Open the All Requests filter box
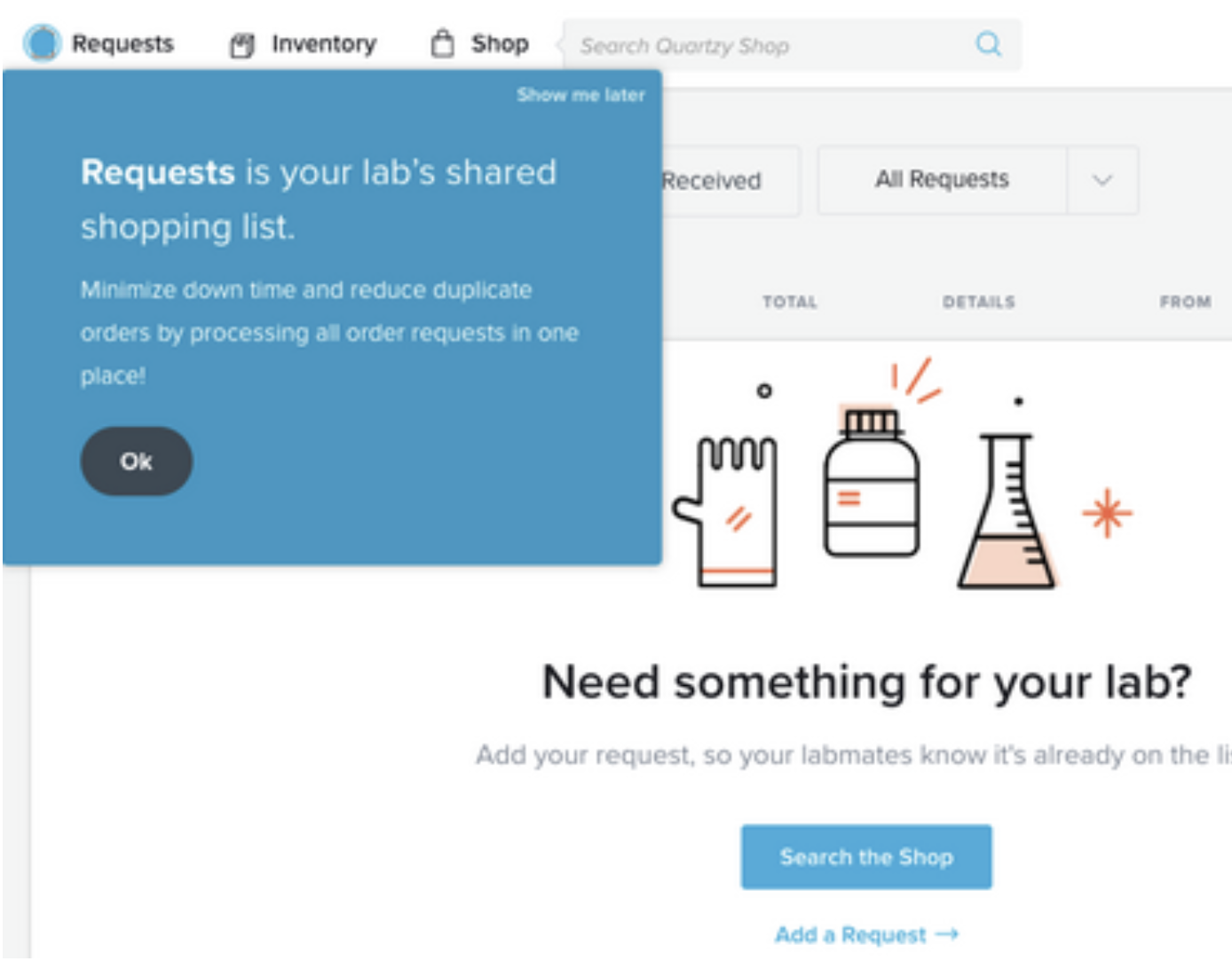 978,180
